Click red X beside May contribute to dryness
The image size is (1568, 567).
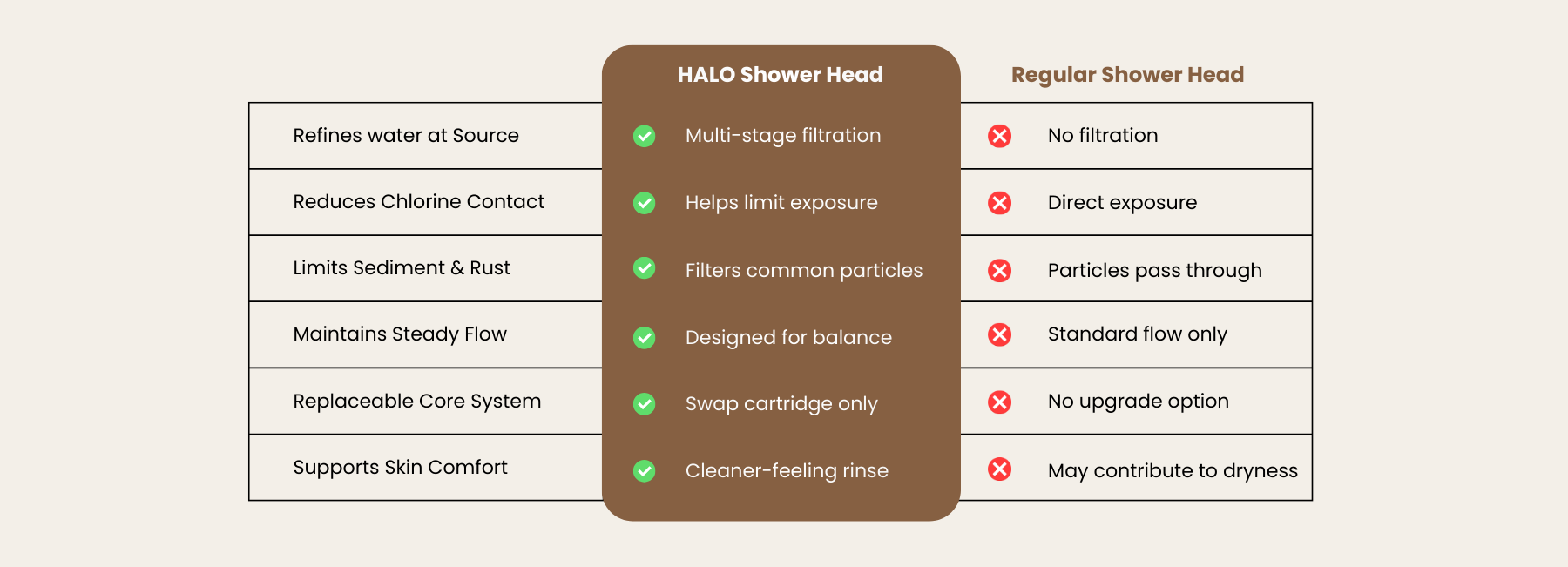point(1000,469)
